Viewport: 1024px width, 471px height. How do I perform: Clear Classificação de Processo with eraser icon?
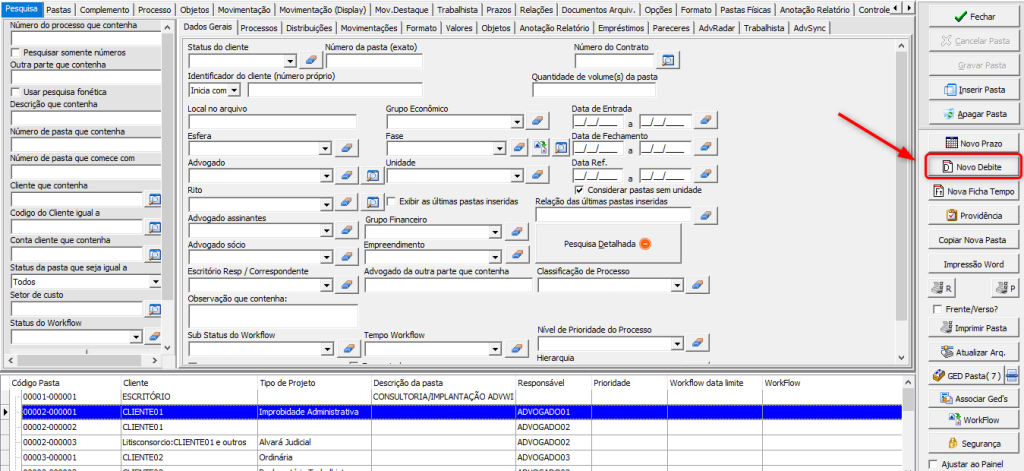pos(698,285)
